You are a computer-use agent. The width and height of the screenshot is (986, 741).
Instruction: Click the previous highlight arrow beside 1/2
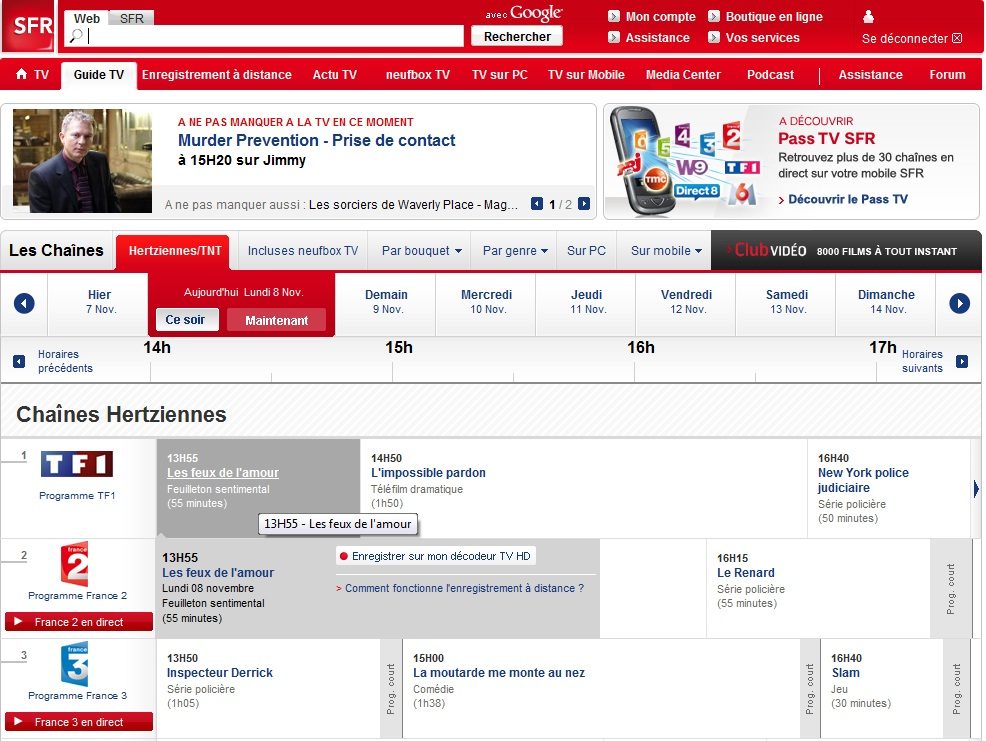tap(536, 204)
